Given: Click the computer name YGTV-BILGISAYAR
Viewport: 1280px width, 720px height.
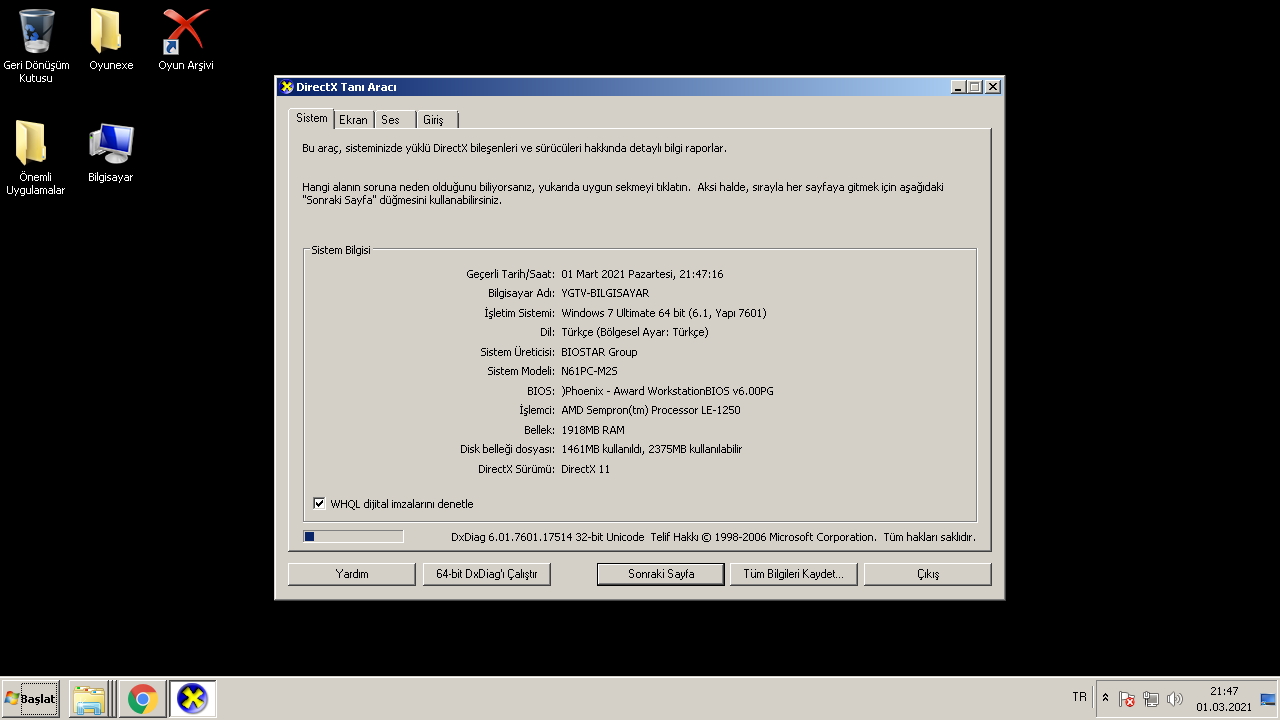Looking at the screenshot, I should (x=605, y=293).
